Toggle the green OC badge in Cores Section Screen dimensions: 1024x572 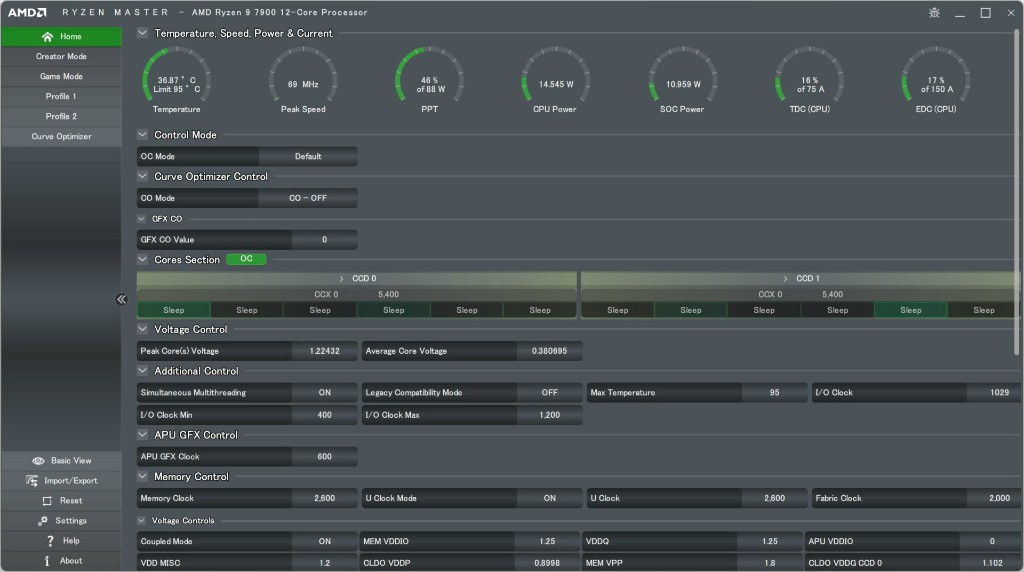point(246,259)
